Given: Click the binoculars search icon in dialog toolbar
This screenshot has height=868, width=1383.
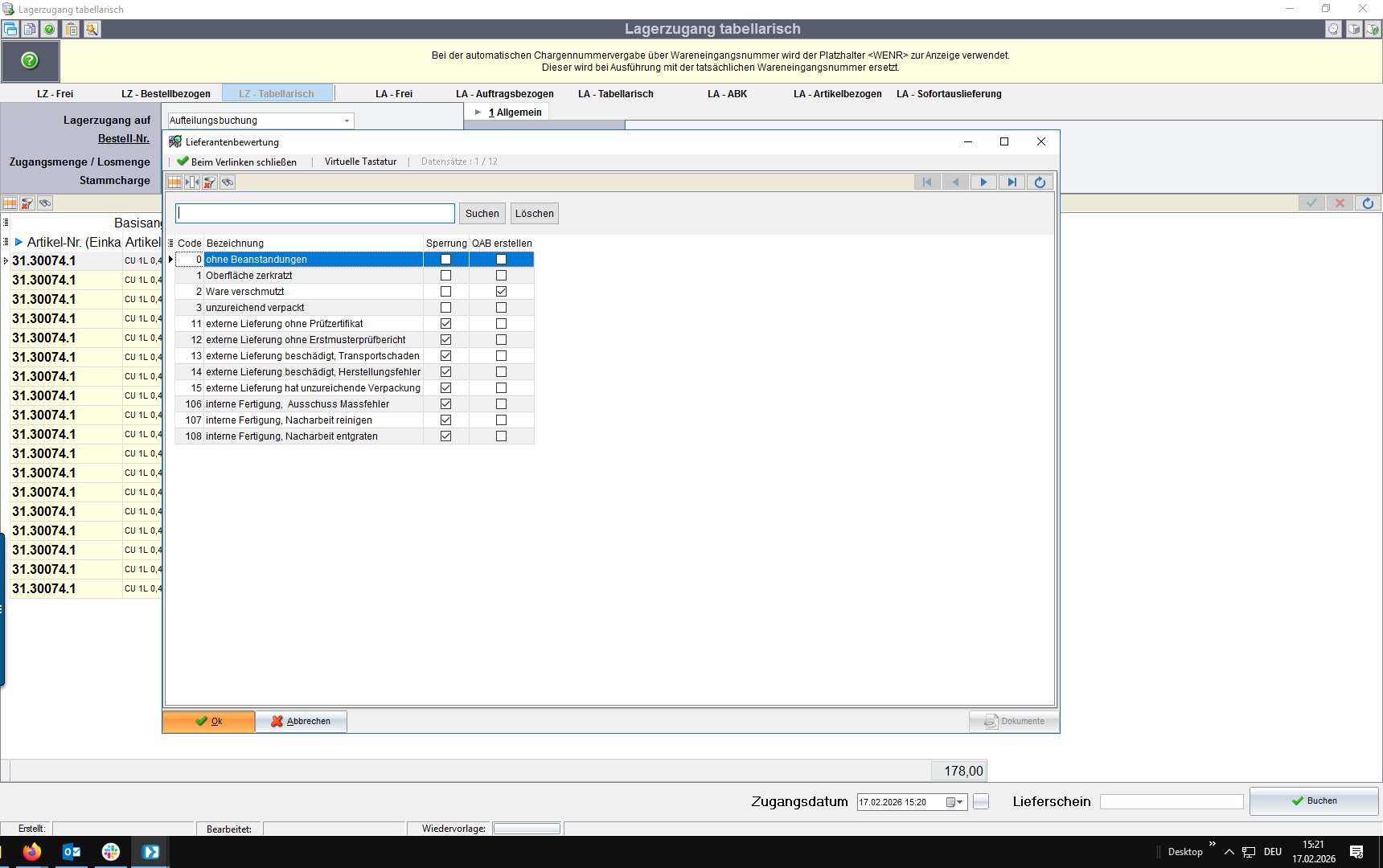Looking at the screenshot, I should (228, 182).
